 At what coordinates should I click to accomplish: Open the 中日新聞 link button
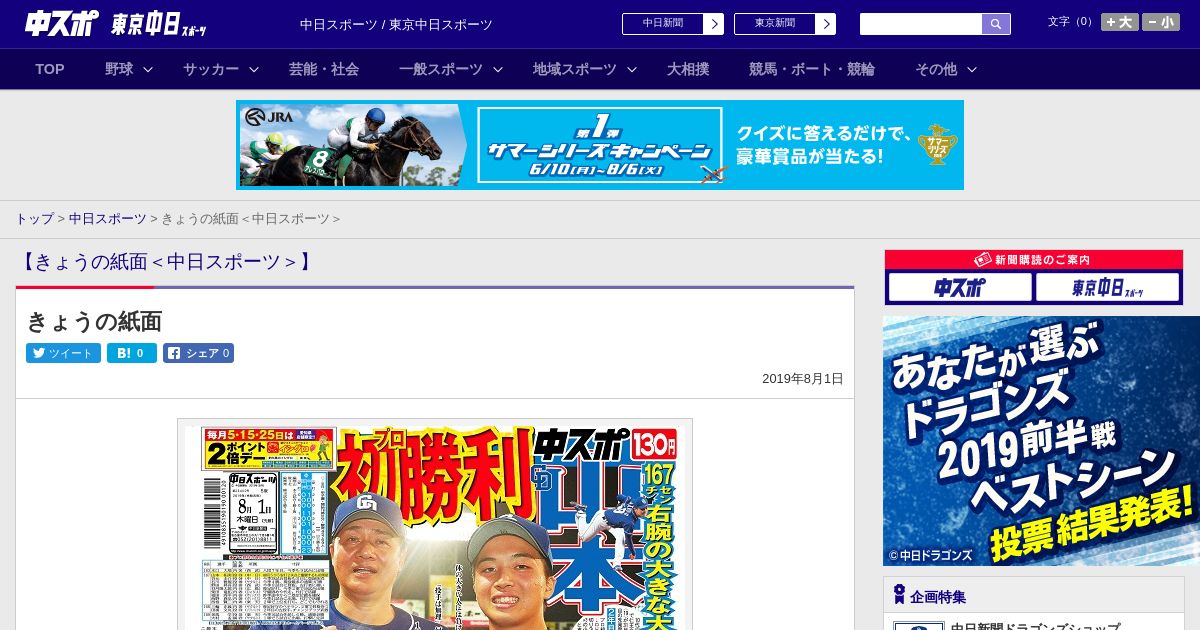click(663, 24)
